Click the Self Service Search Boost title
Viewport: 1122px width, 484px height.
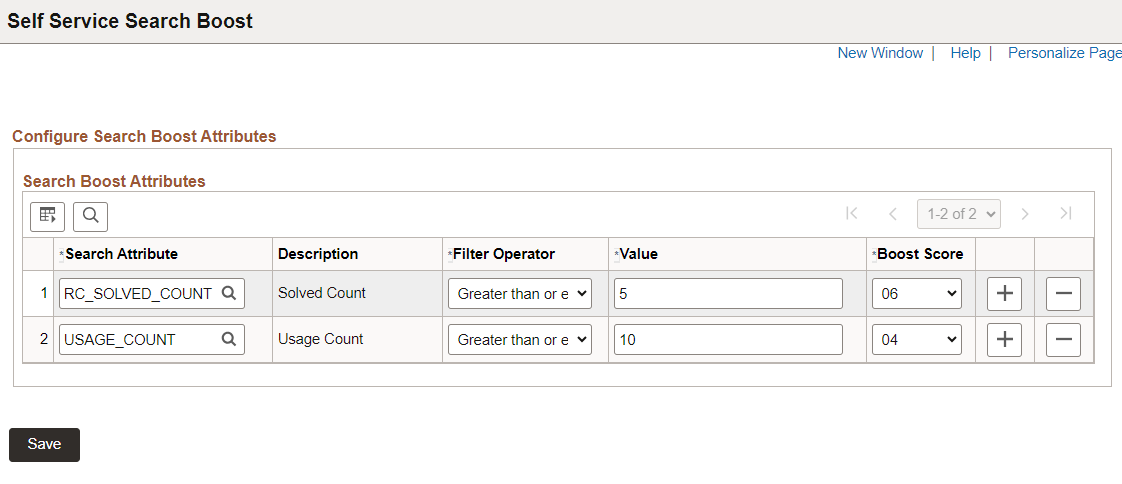tap(130, 21)
